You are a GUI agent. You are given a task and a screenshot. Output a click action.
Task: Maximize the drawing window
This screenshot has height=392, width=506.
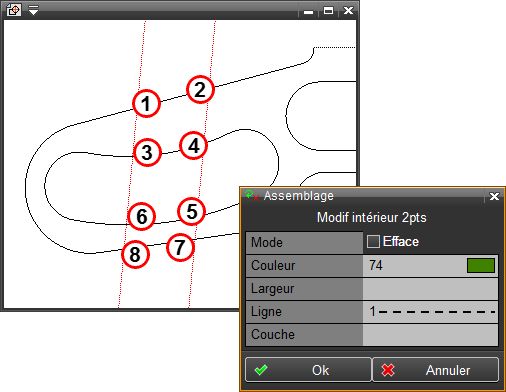(328, 11)
